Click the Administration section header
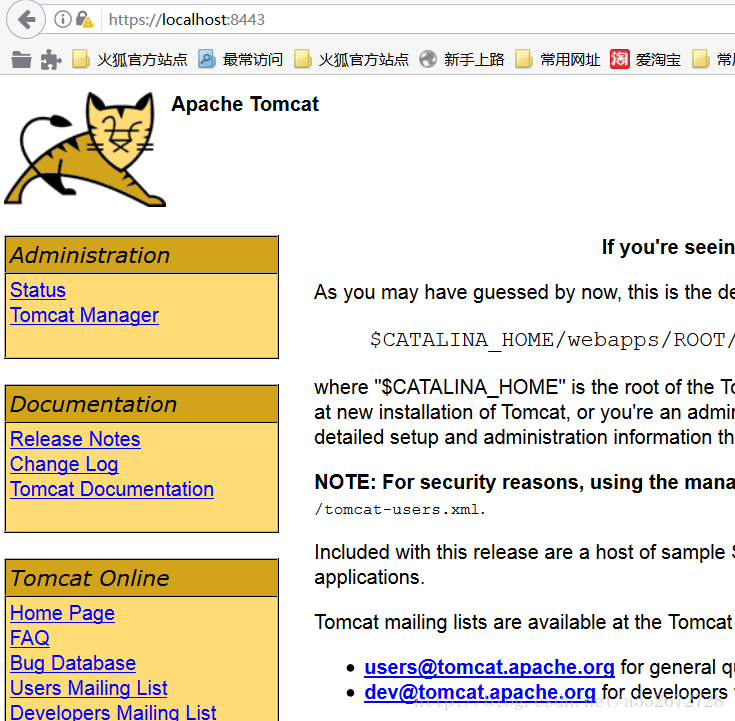Screen dimensions: 735x721 pos(142,255)
